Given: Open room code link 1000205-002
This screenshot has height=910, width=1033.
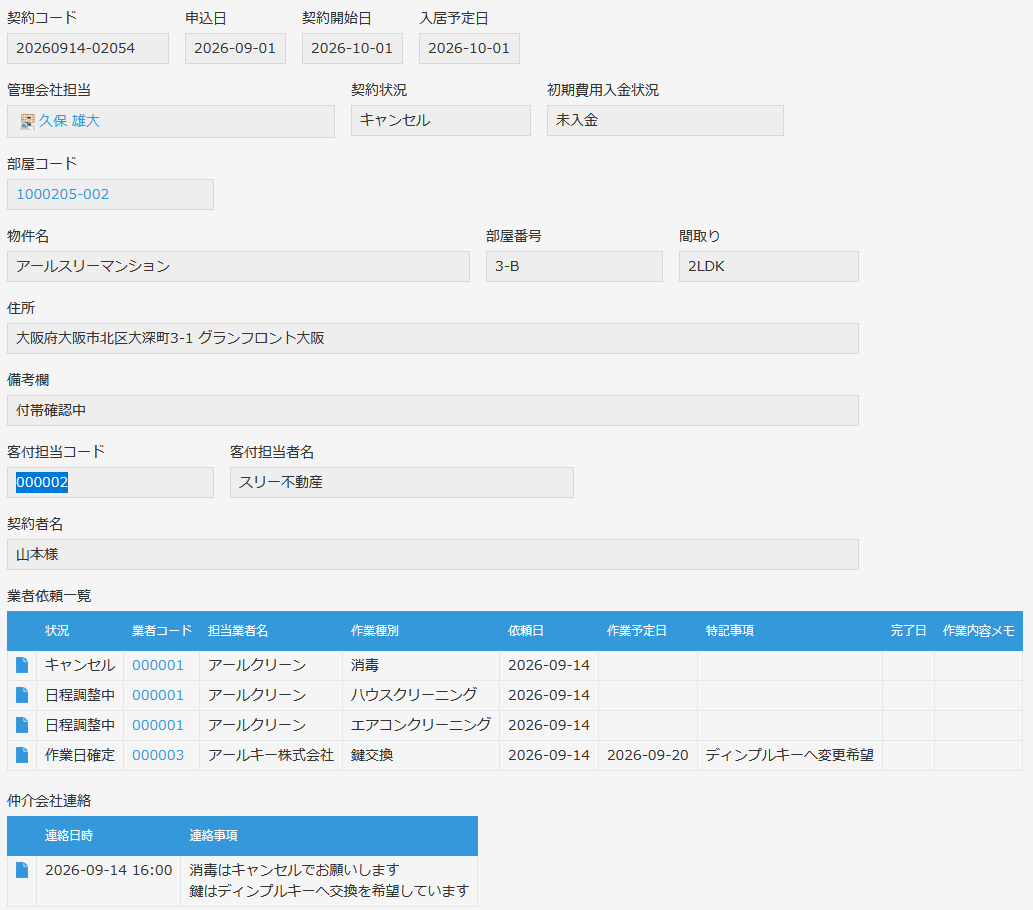Looking at the screenshot, I should [x=63, y=194].
